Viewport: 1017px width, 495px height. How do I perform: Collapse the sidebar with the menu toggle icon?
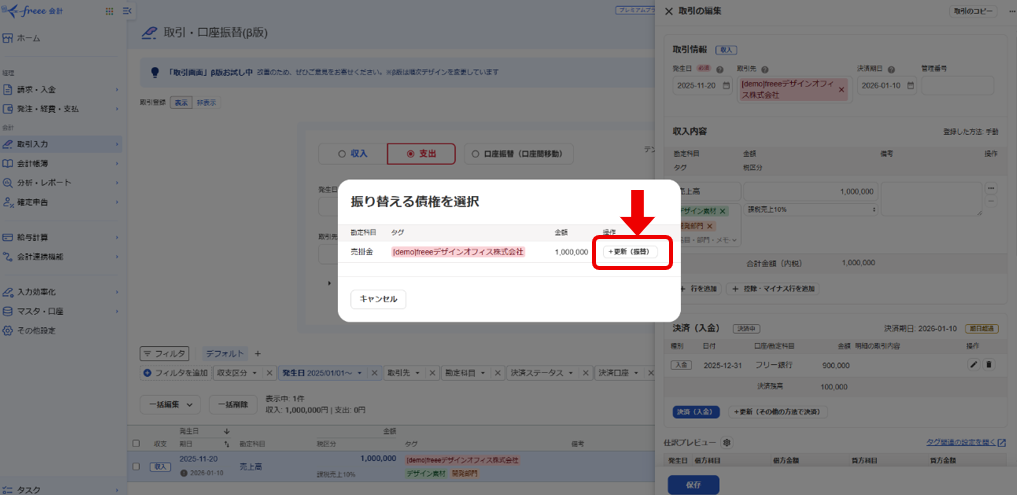pos(127,11)
